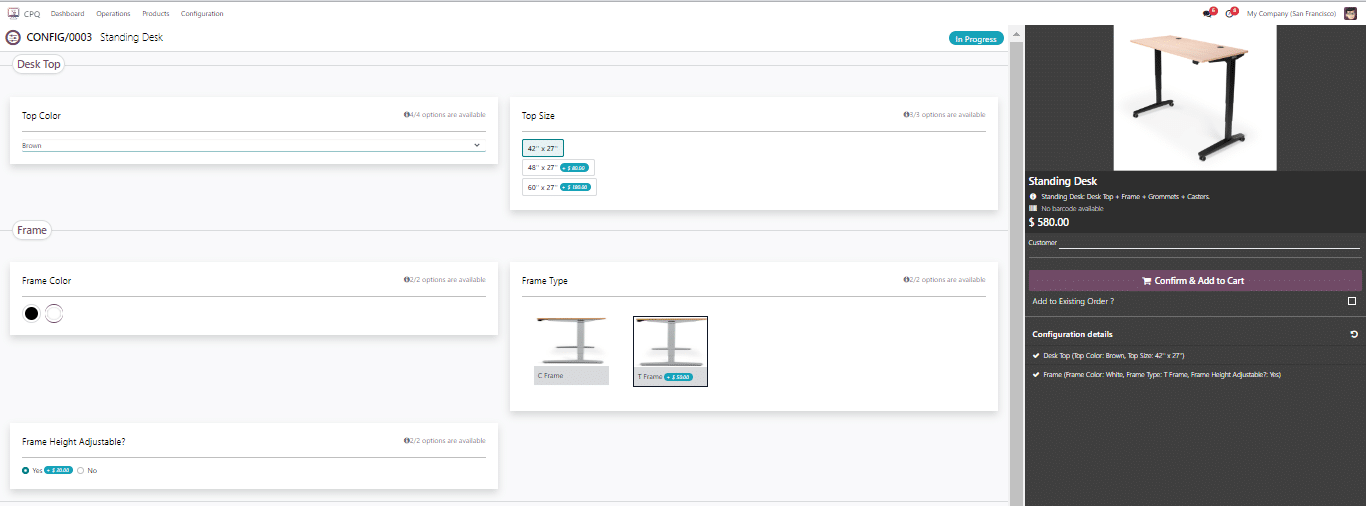Choose the 48'' x 27'' top size

coord(558,168)
